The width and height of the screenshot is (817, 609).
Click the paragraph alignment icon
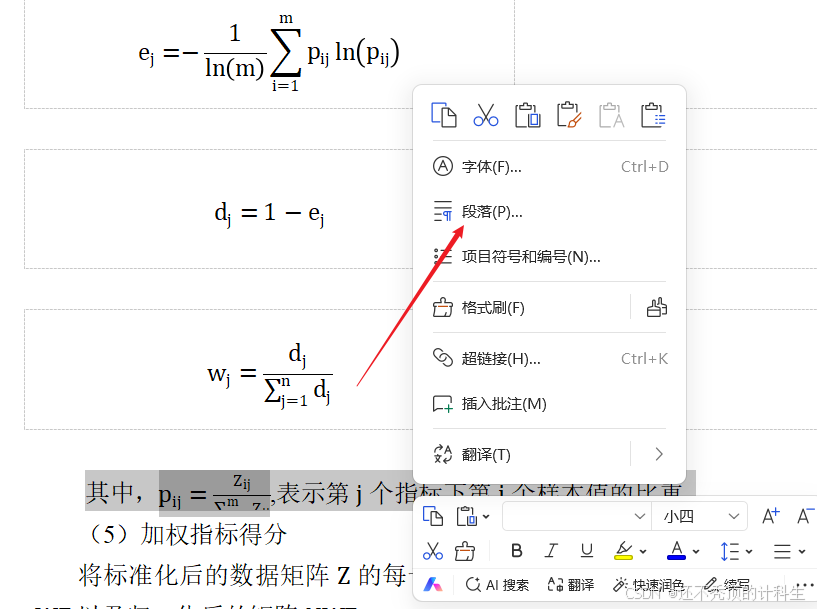782,551
